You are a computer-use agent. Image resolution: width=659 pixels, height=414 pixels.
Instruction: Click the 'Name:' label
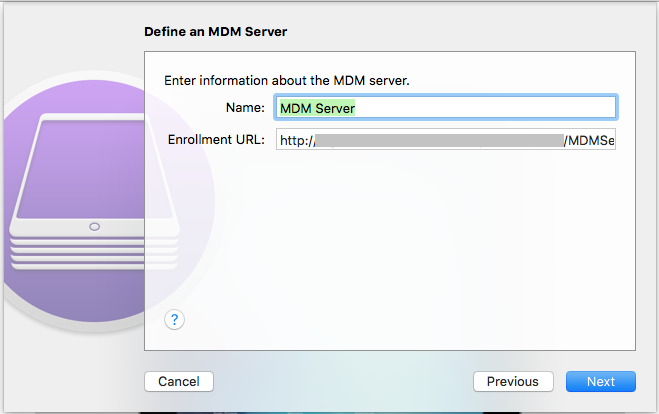(245, 108)
